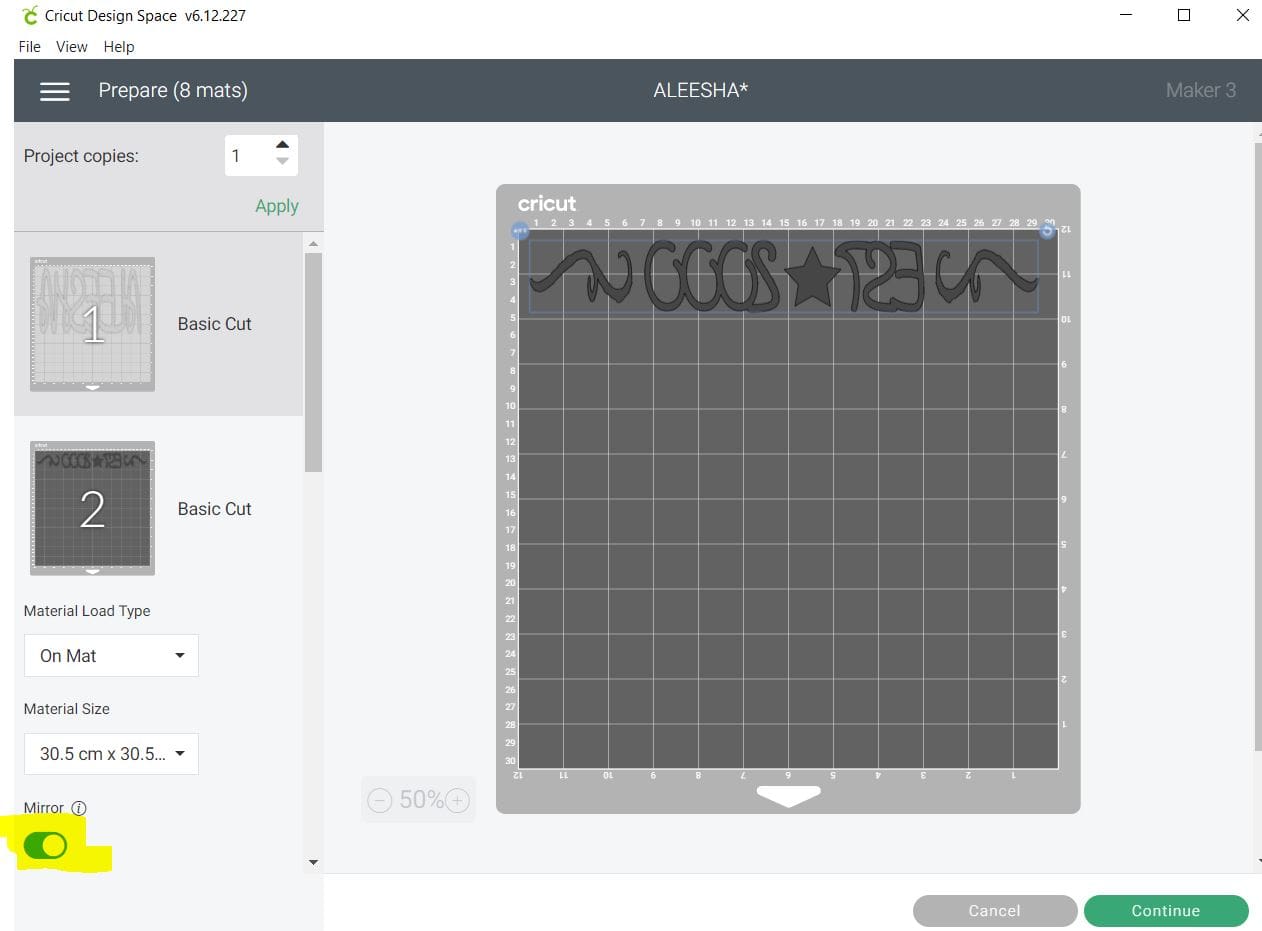Click the options handle at design's top-left corner
The width and height of the screenshot is (1262, 931).
coord(520,230)
